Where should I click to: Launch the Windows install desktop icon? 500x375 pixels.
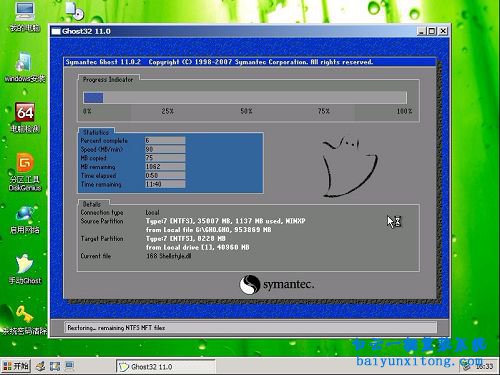click(x=25, y=68)
